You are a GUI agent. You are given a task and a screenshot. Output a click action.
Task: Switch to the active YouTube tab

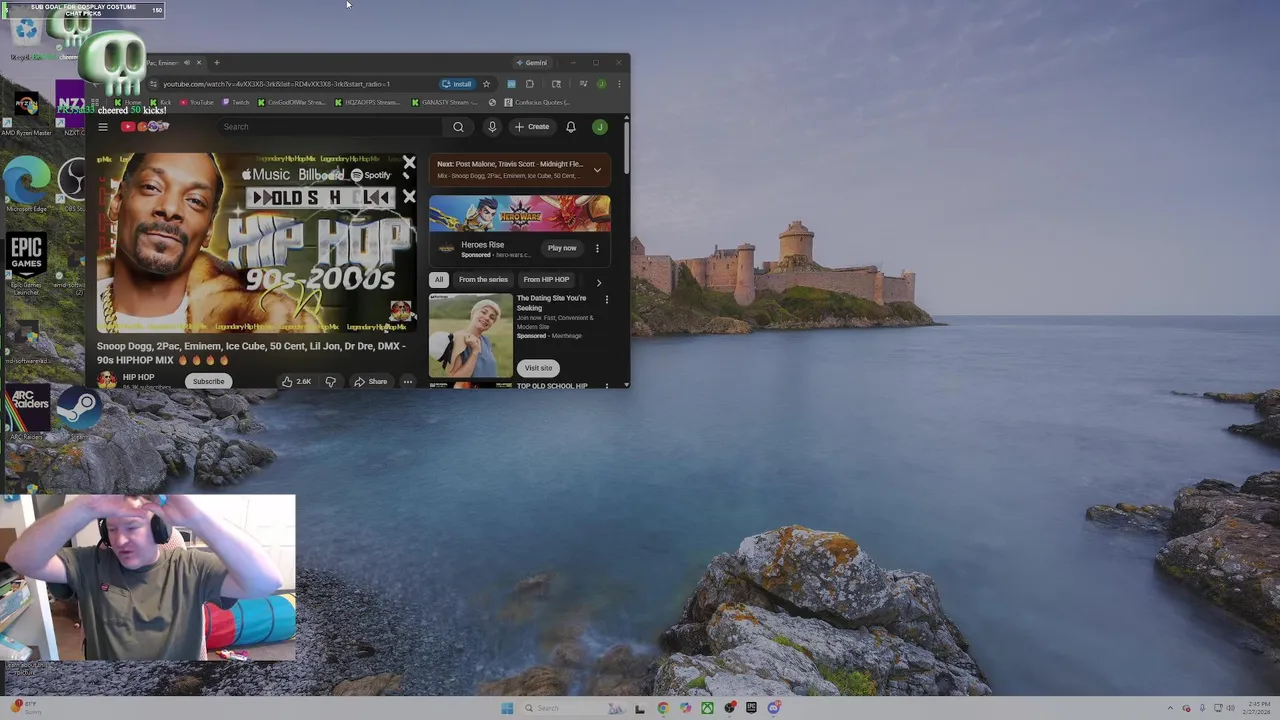[165, 63]
